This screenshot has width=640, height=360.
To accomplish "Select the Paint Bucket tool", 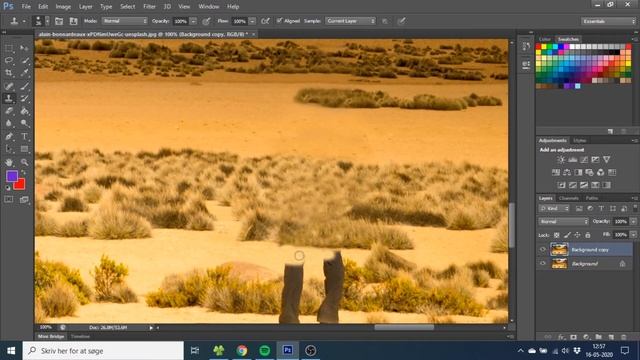I will [x=24, y=111].
